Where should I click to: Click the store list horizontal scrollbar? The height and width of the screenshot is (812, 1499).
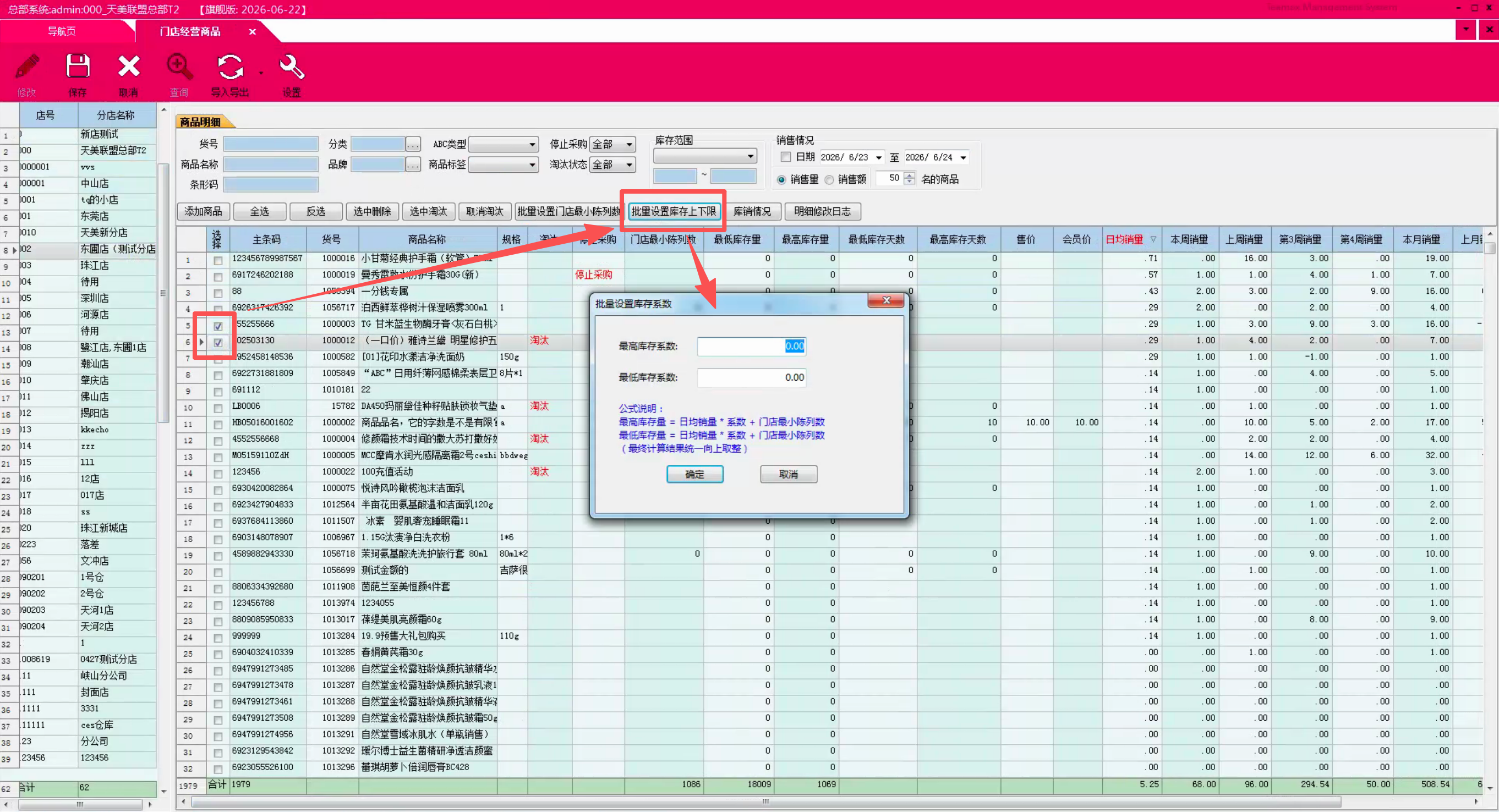80,805
